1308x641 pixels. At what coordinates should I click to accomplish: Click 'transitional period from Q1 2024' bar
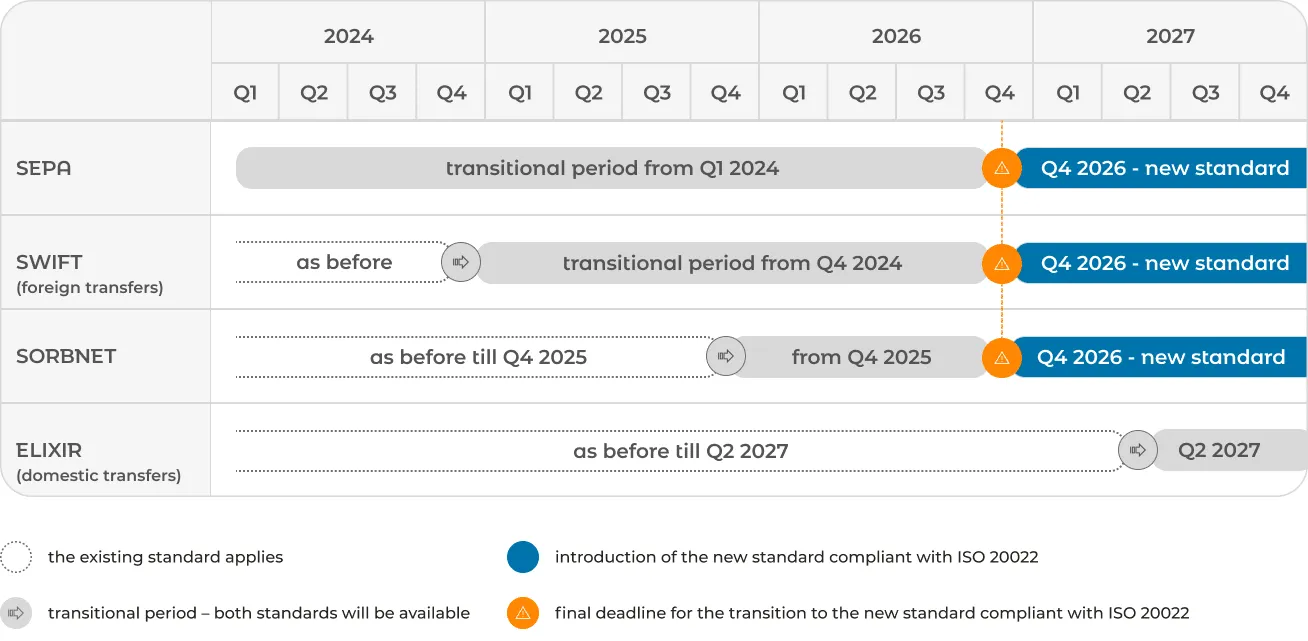point(612,168)
